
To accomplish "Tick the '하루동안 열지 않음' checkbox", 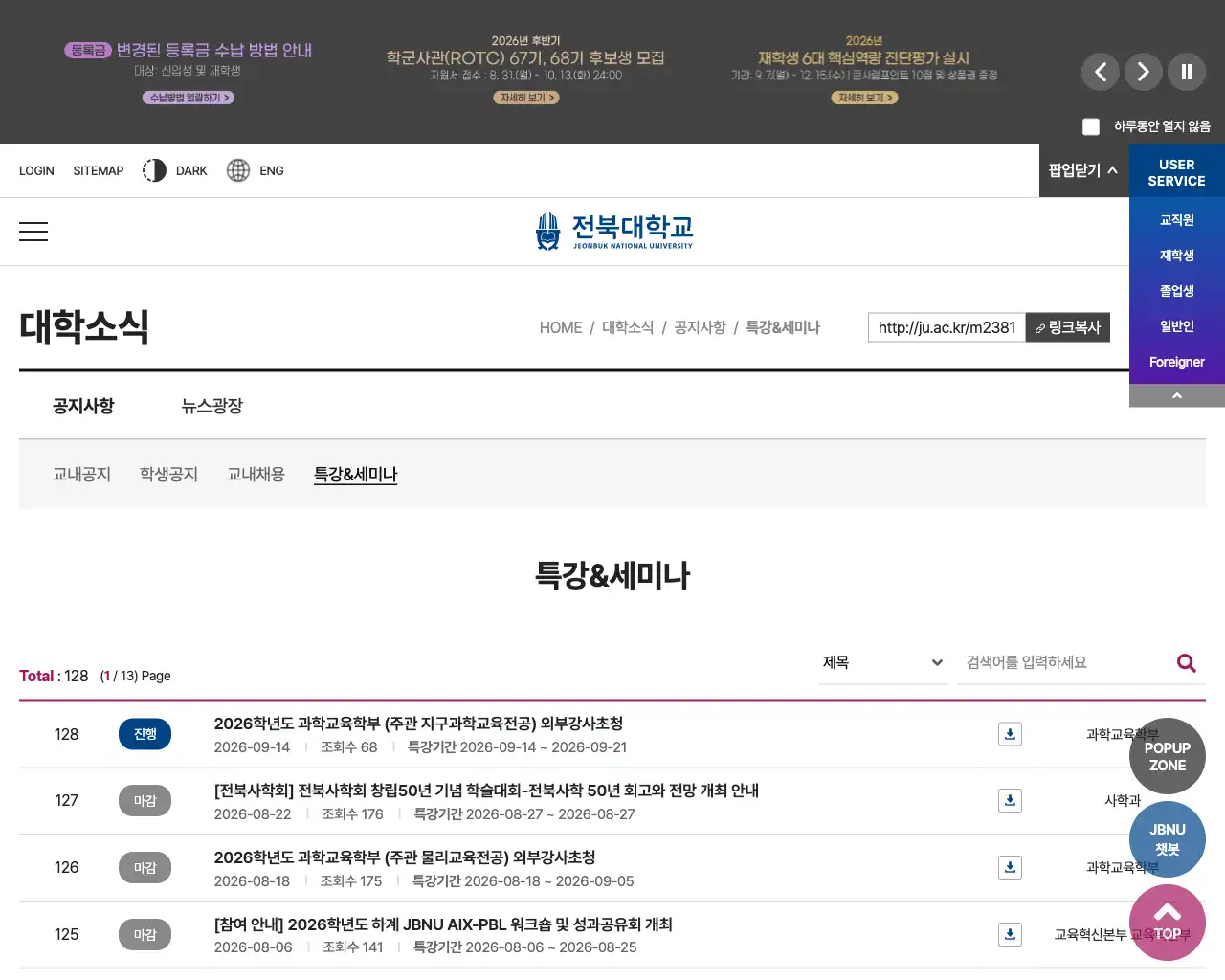I will point(1091,126).
